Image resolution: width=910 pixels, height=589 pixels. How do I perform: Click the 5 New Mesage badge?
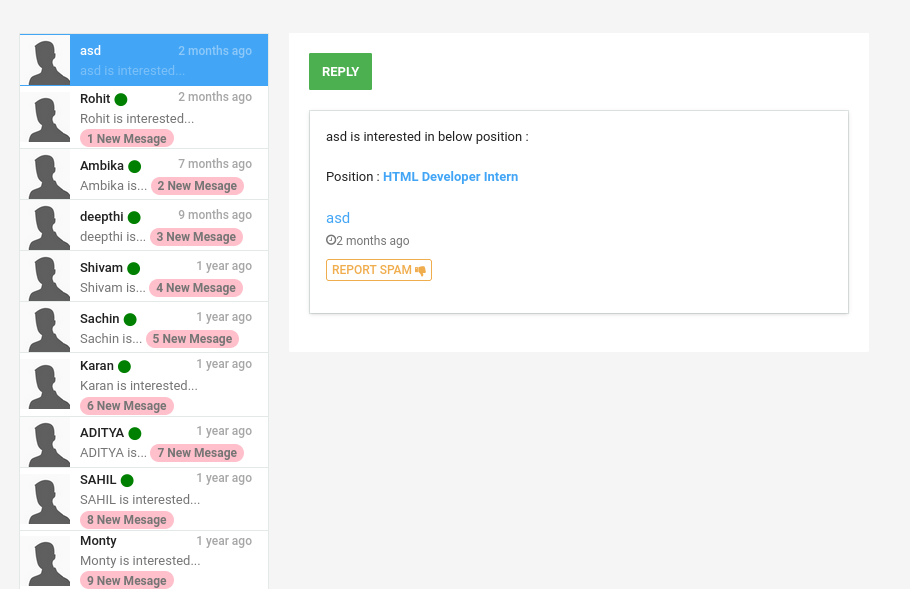[x=192, y=339]
